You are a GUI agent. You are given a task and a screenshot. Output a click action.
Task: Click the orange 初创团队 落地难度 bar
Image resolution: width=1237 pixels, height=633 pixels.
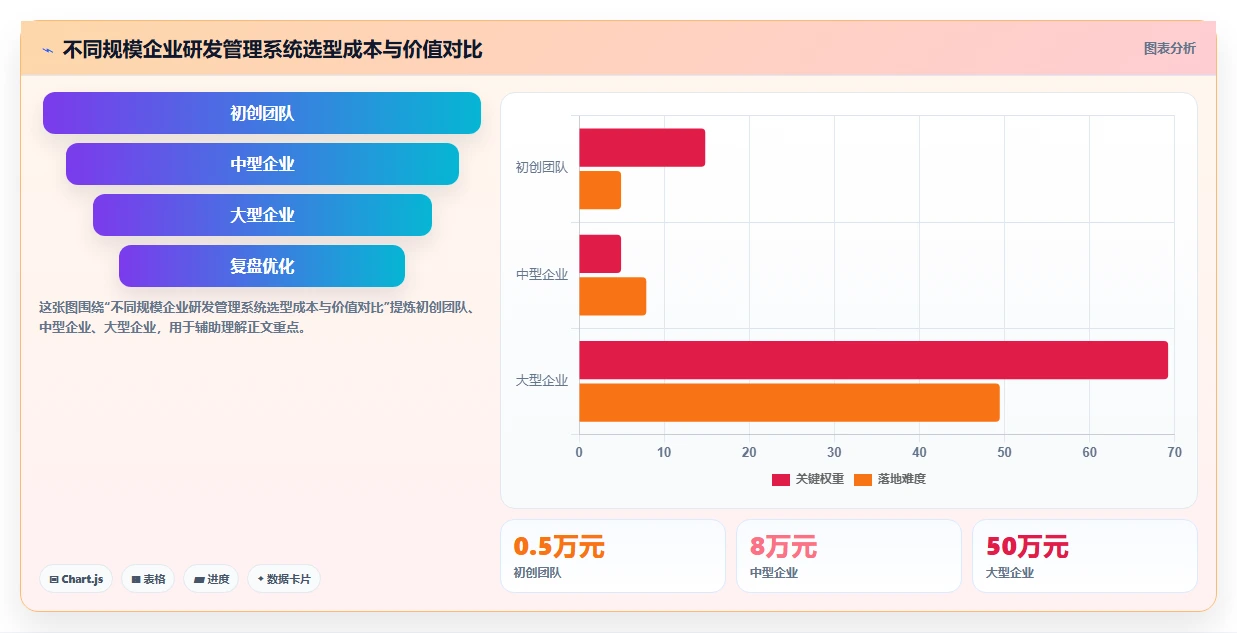[600, 190]
